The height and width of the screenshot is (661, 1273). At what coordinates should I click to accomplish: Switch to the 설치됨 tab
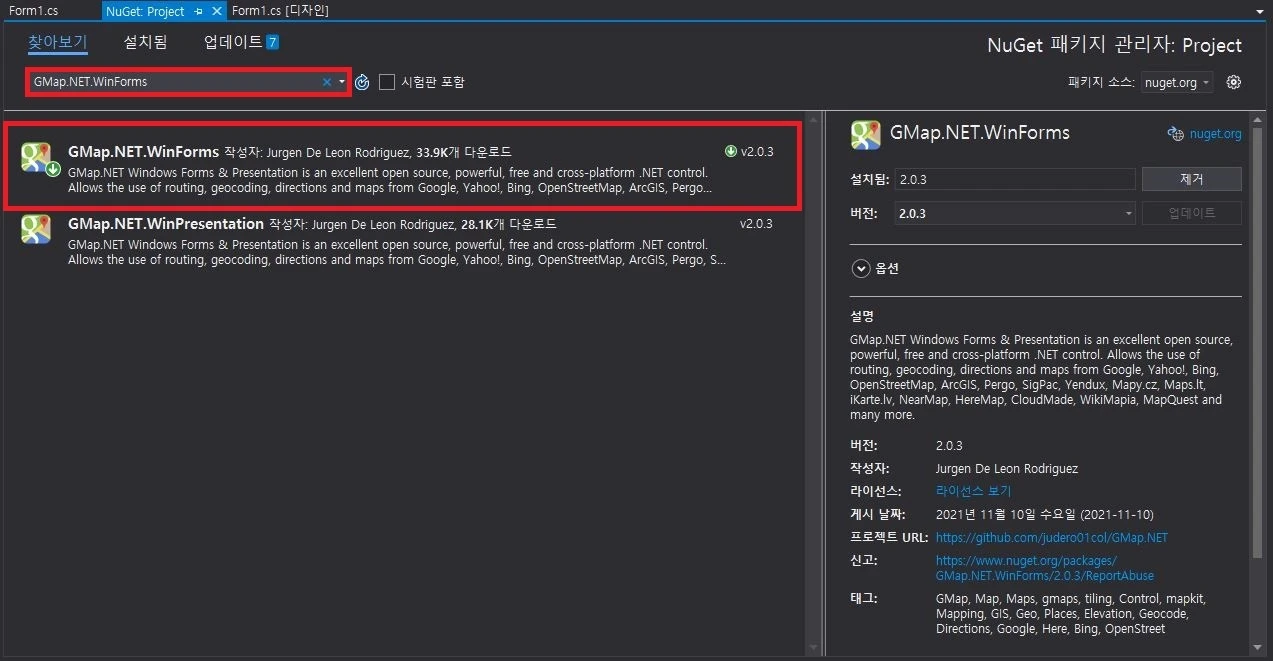(x=145, y=42)
